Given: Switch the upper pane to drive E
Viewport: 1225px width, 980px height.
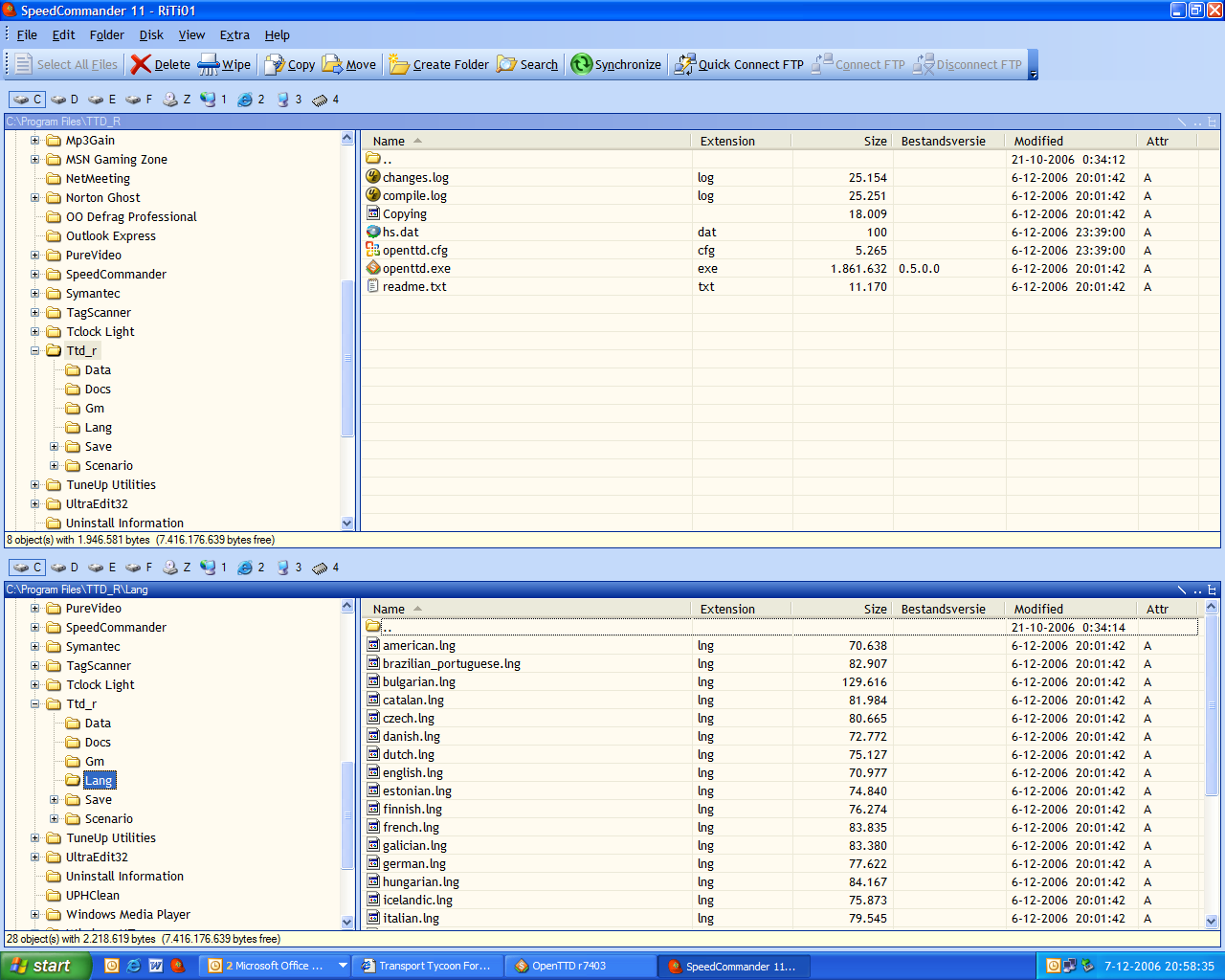Looking at the screenshot, I should [101, 100].
